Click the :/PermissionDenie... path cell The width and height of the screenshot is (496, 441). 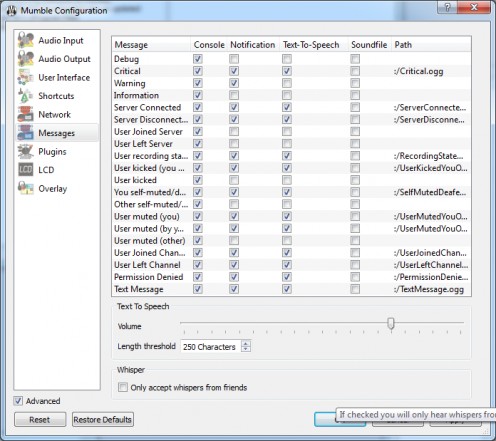click(431, 277)
